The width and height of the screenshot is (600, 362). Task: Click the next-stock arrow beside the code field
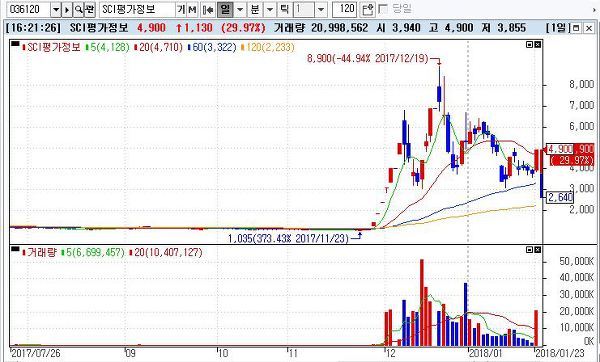tap(67, 9)
